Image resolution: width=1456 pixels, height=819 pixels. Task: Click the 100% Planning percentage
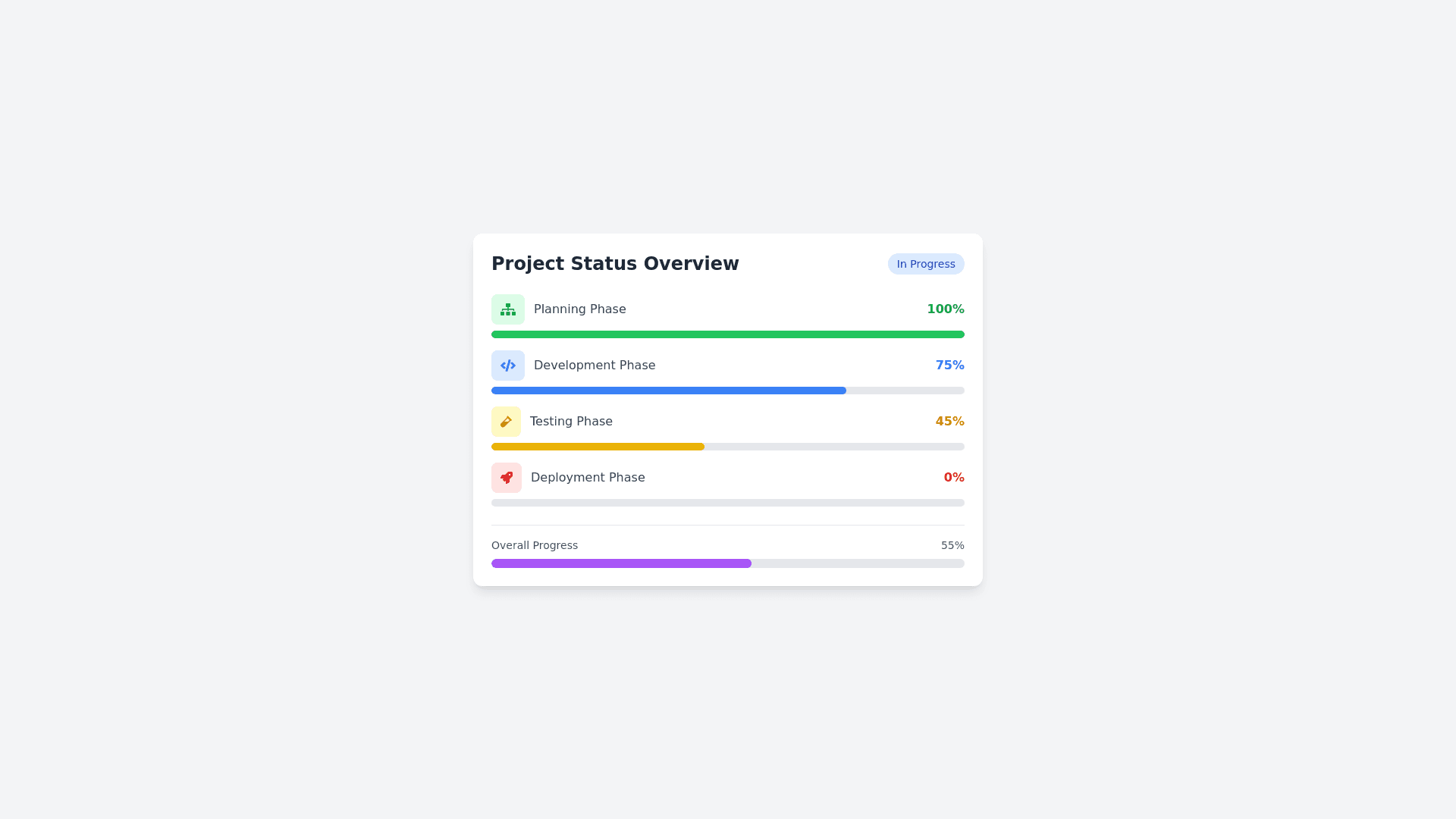(x=945, y=309)
